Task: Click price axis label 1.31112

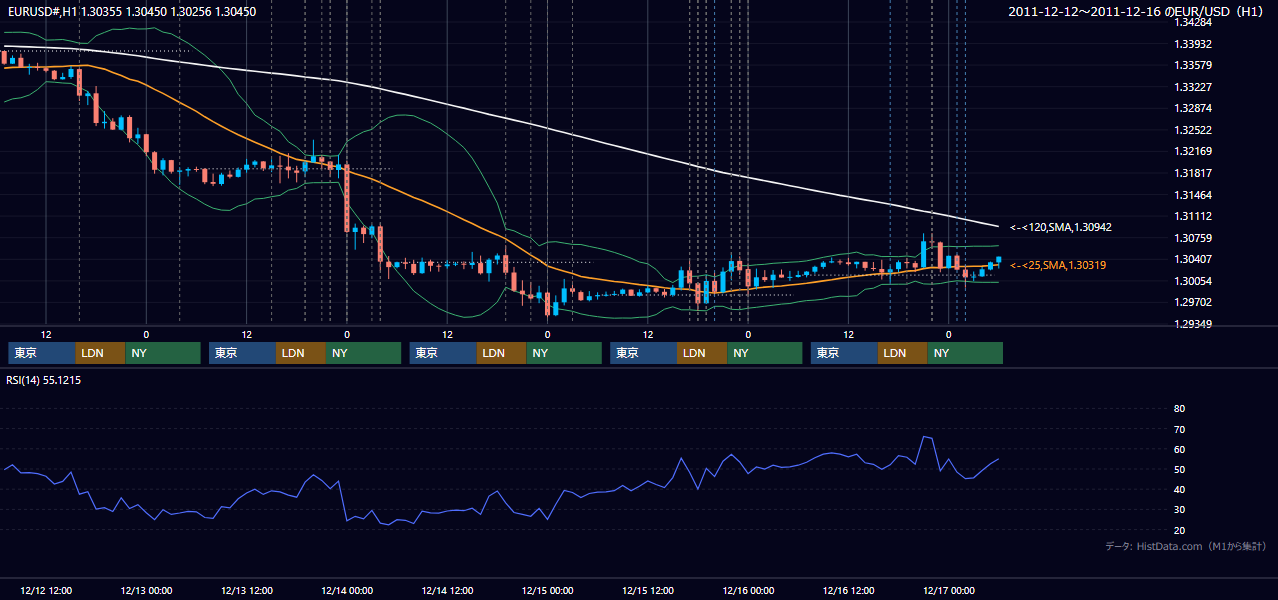Action: pos(1193,216)
